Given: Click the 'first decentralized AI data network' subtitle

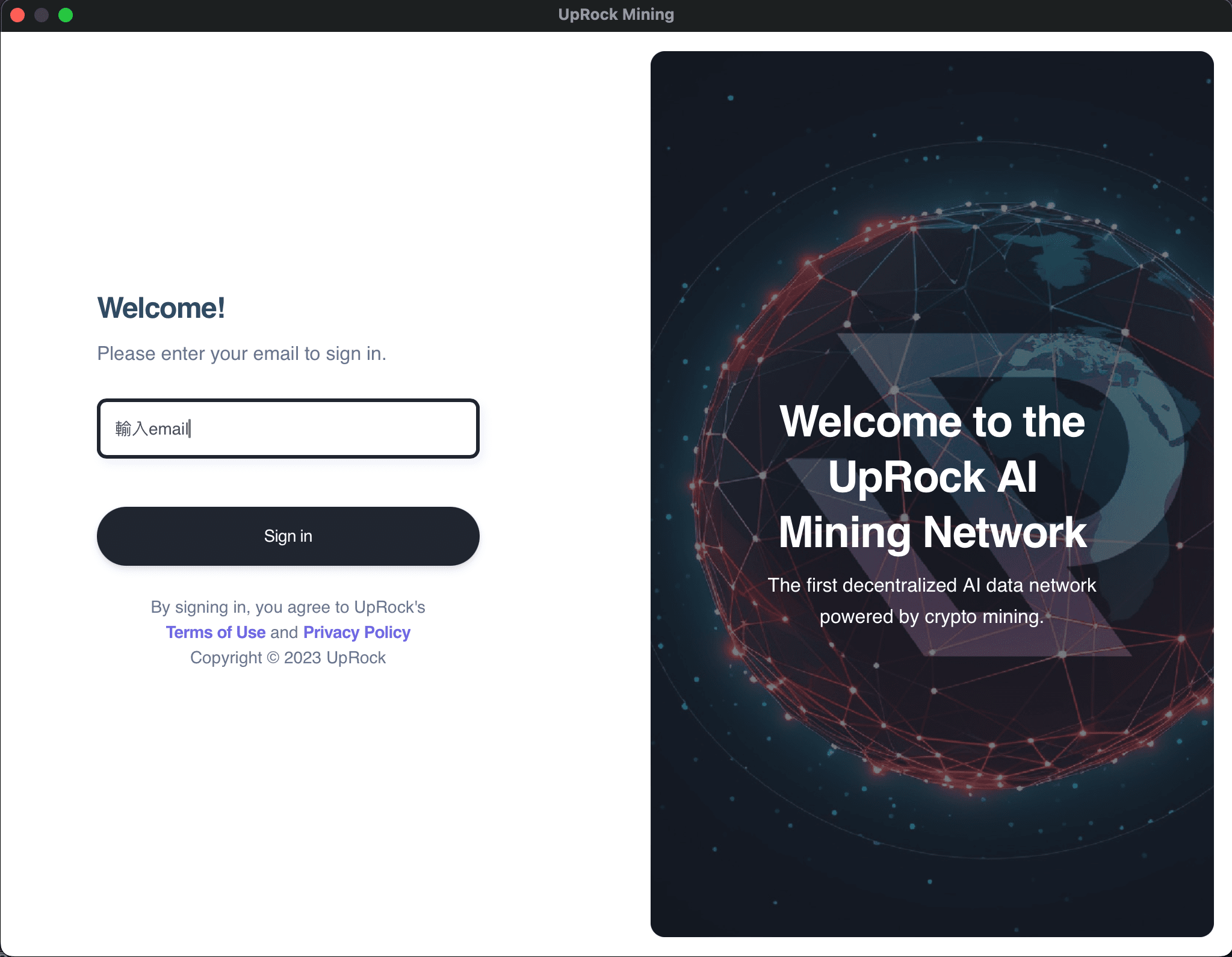Looking at the screenshot, I should [932, 585].
